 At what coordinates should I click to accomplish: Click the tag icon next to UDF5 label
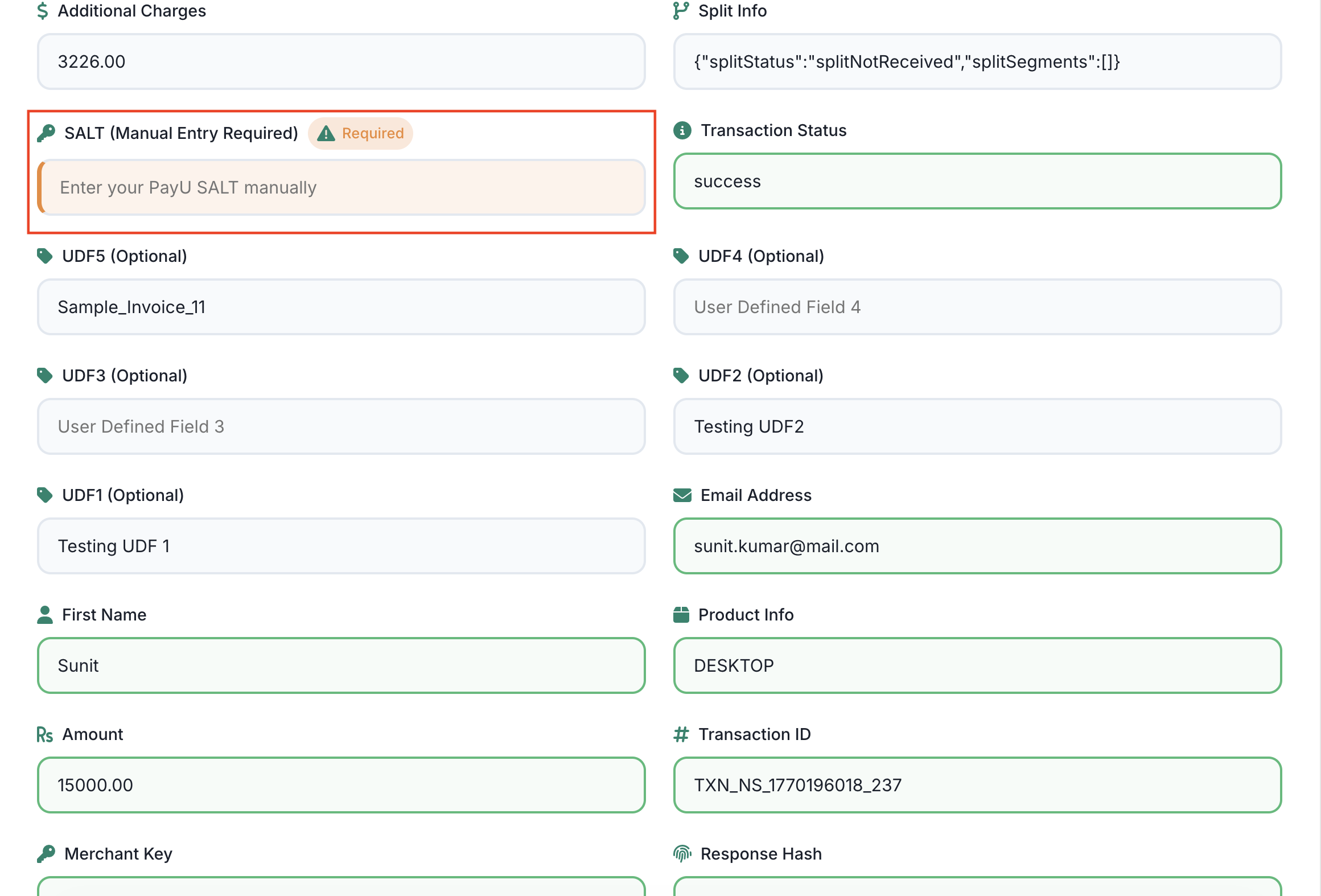[x=45, y=256]
